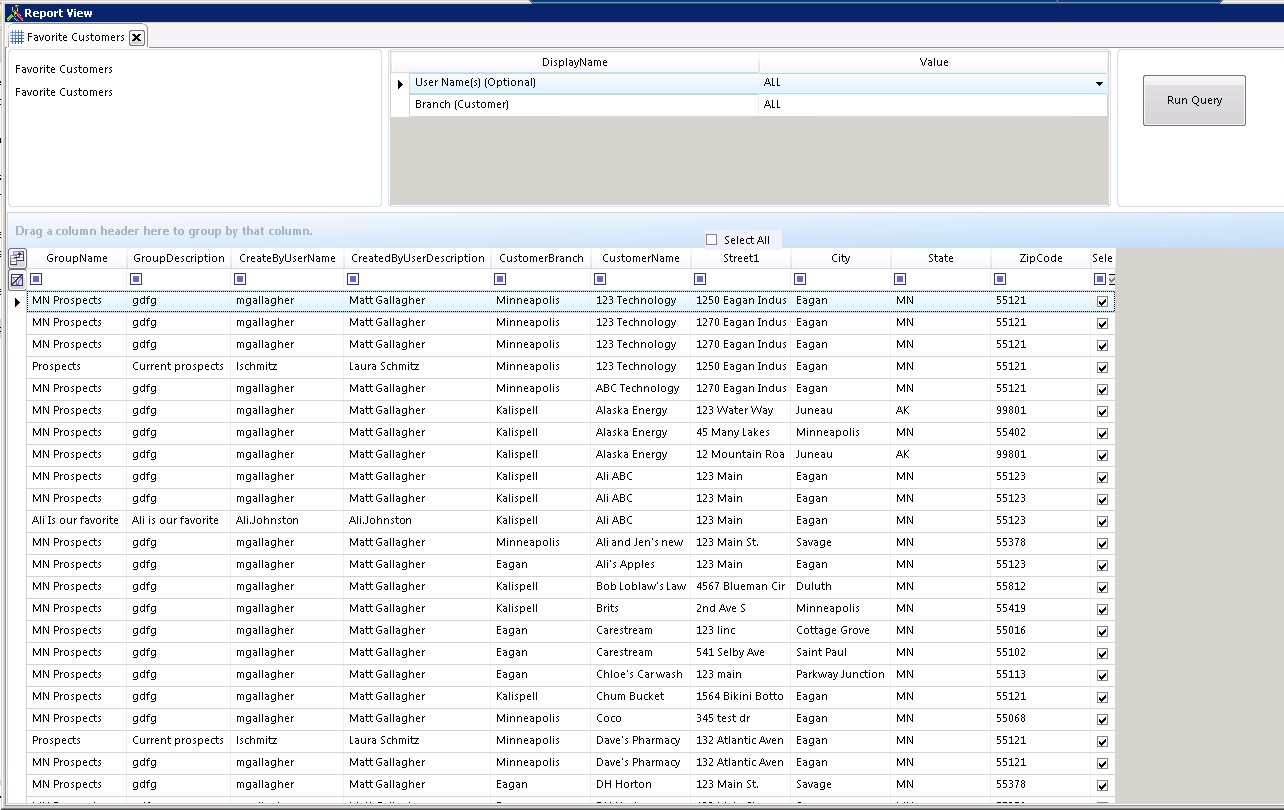Click the DisplayName parameter column header
The width and height of the screenshot is (1284, 810).
click(575, 62)
